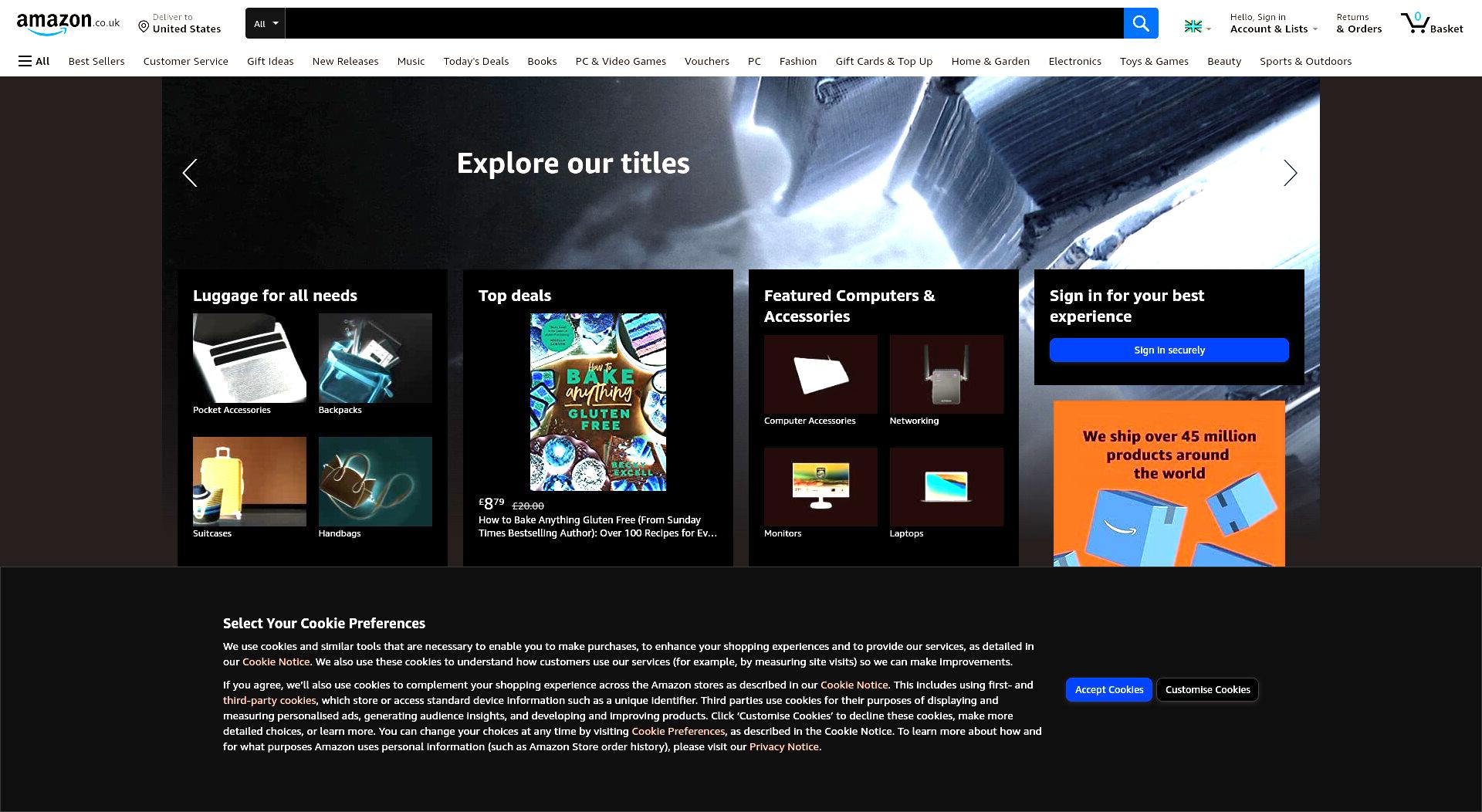Click the Amazon.co.uk logo

pos(68,23)
